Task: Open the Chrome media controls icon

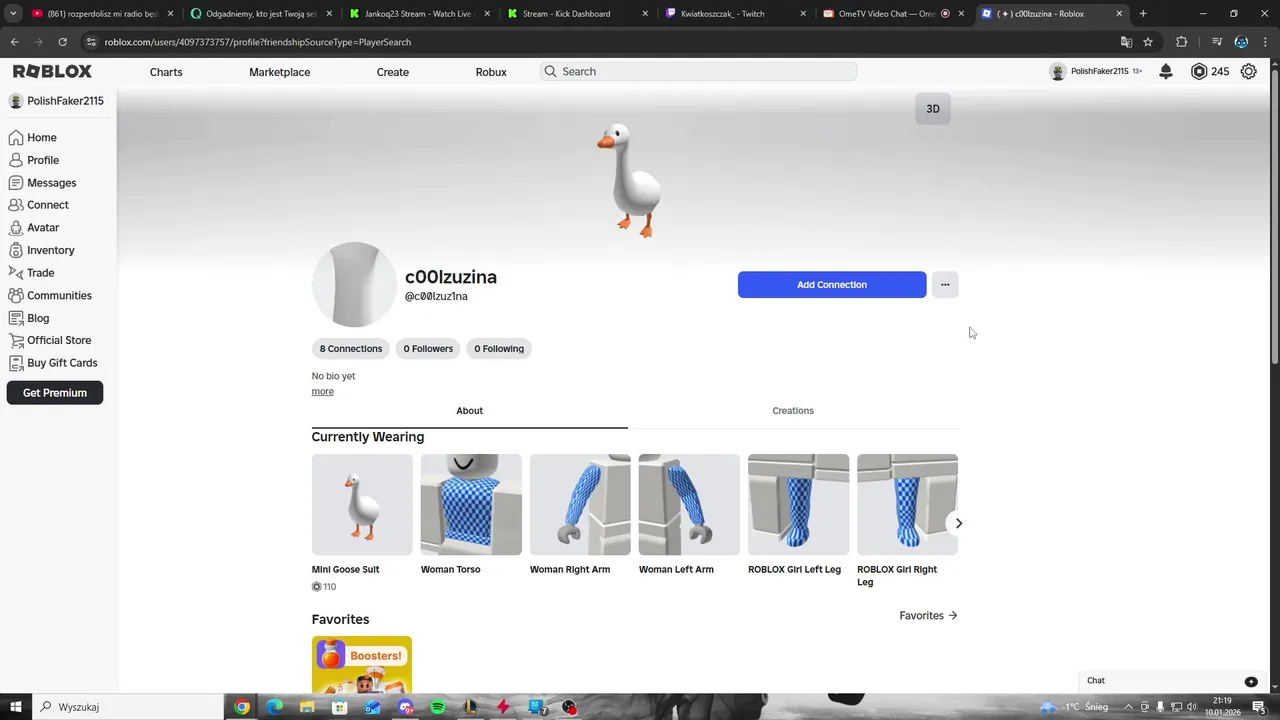Action: click(1217, 42)
